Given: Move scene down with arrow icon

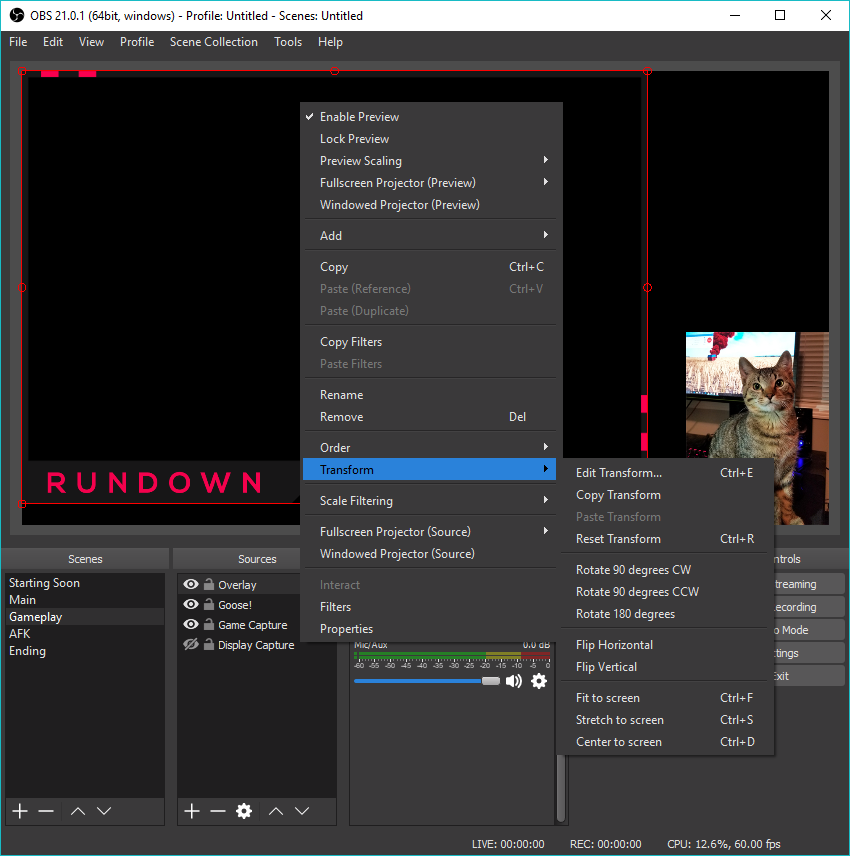Looking at the screenshot, I should point(104,811).
